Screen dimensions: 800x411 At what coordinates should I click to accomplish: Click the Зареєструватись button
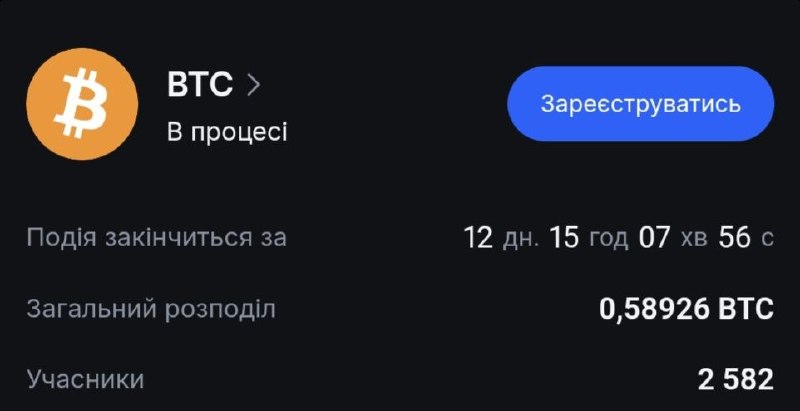pos(640,104)
